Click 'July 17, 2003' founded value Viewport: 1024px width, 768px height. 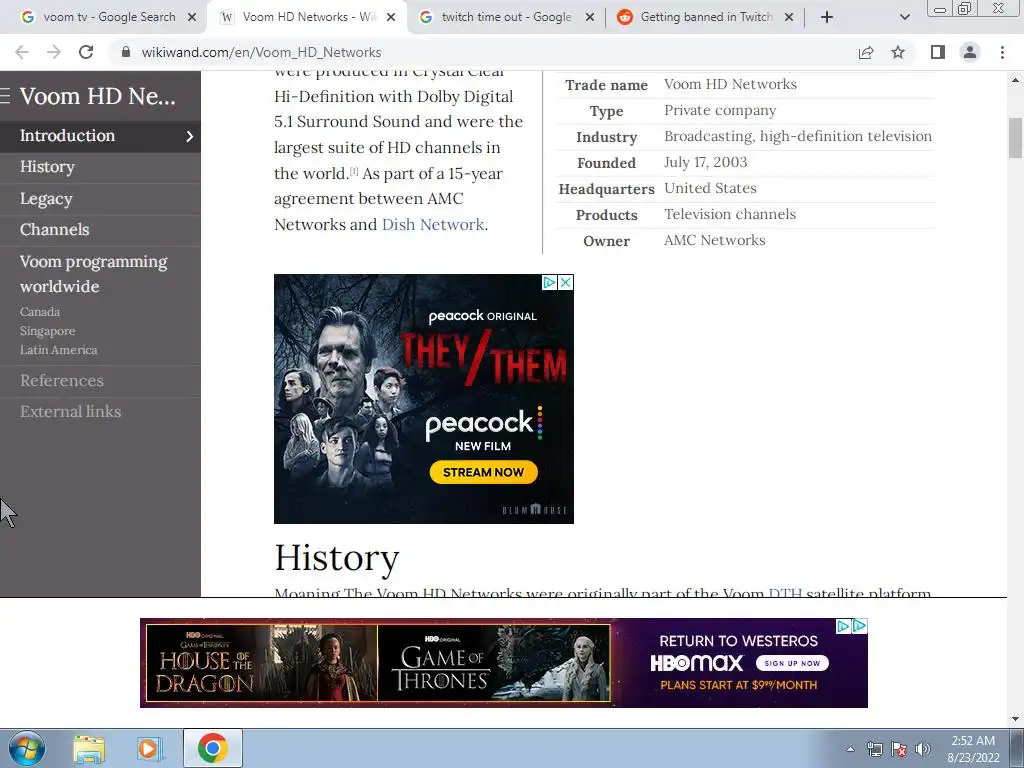click(705, 162)
